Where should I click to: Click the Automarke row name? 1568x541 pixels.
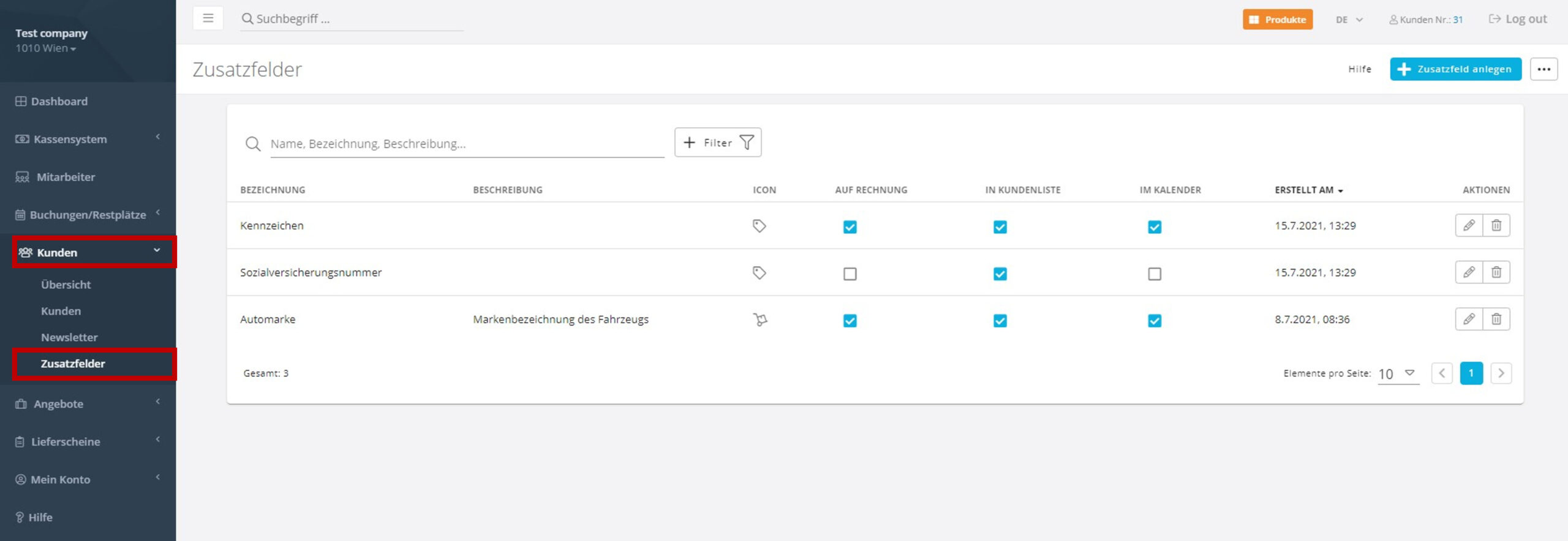(268, 319)
